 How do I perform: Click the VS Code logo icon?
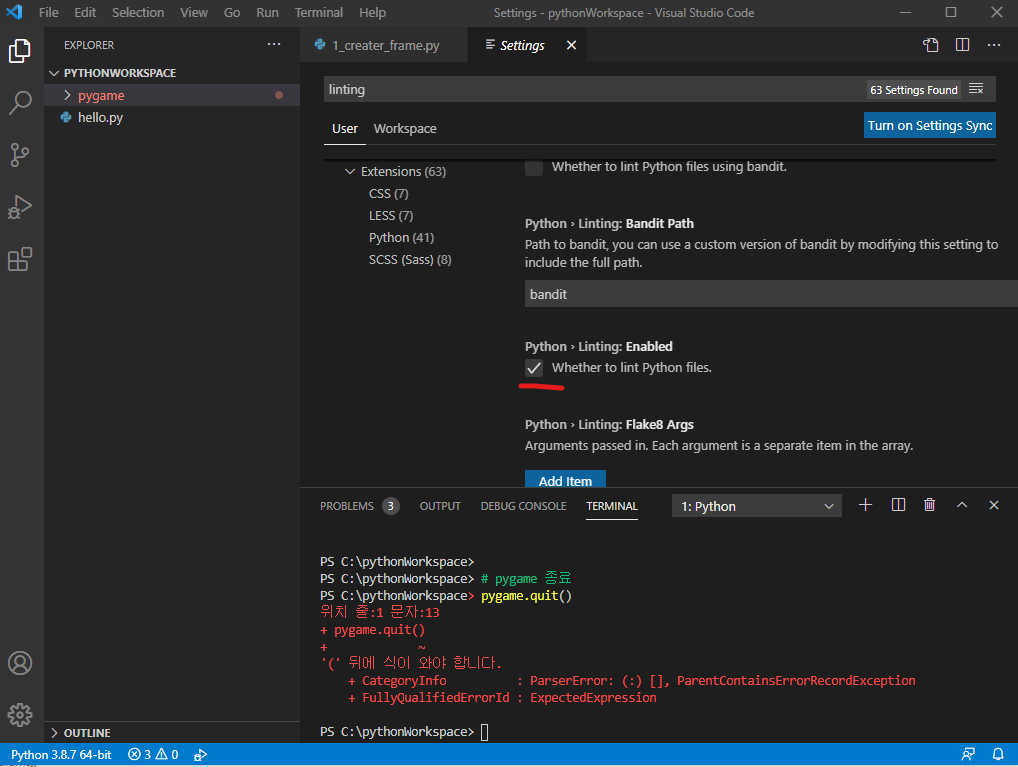tap(14, 12)
